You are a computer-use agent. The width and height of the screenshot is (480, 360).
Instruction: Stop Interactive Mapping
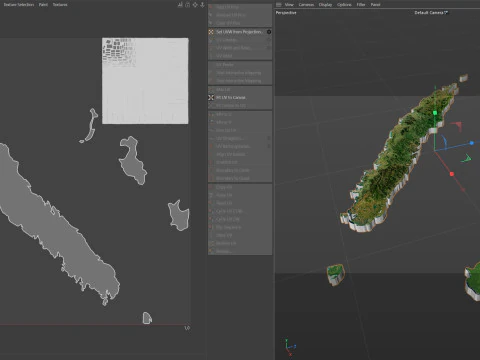click(x=239, y=81)
